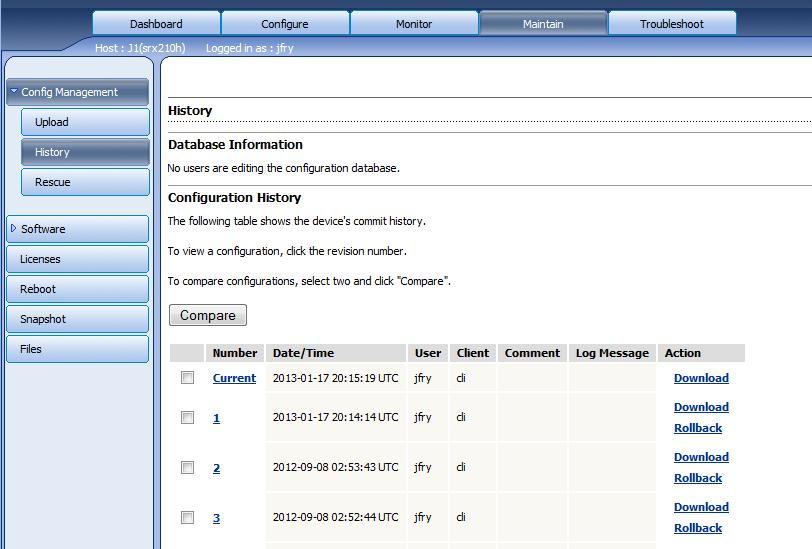Screen dimensions: 812x549
Task: Open revision number 3 link
Action: [x=216, y=518]
